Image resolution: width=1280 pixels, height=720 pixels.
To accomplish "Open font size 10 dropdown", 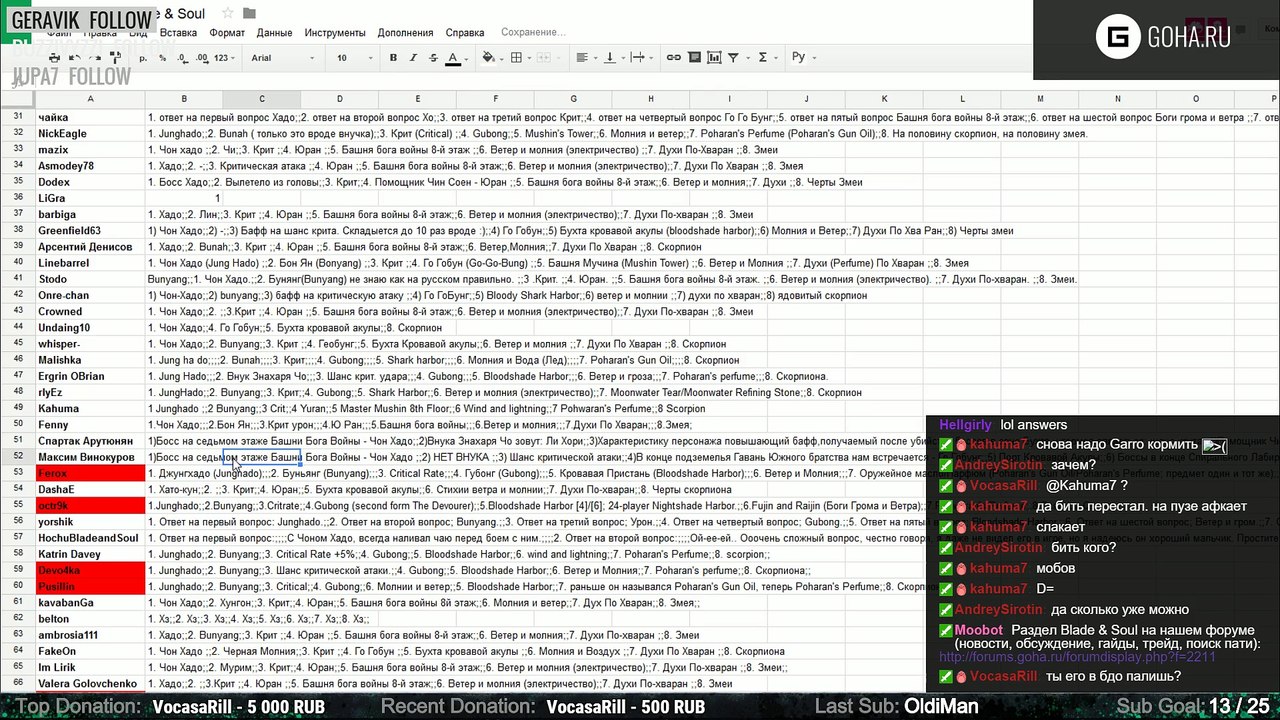I will [355, 58].
